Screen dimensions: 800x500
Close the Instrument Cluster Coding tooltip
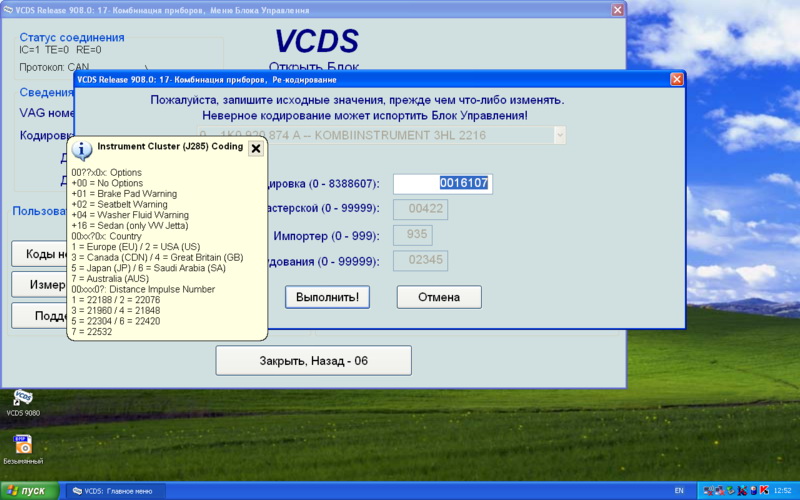pos(256,148)
